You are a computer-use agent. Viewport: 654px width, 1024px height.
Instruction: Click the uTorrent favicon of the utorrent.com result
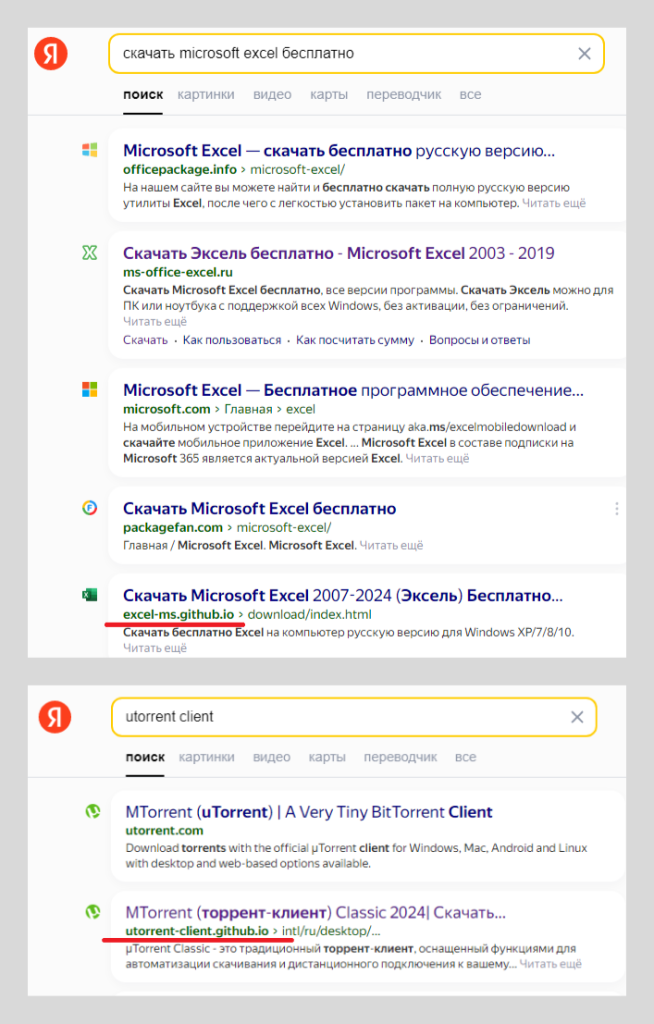[x=93, y=812]
